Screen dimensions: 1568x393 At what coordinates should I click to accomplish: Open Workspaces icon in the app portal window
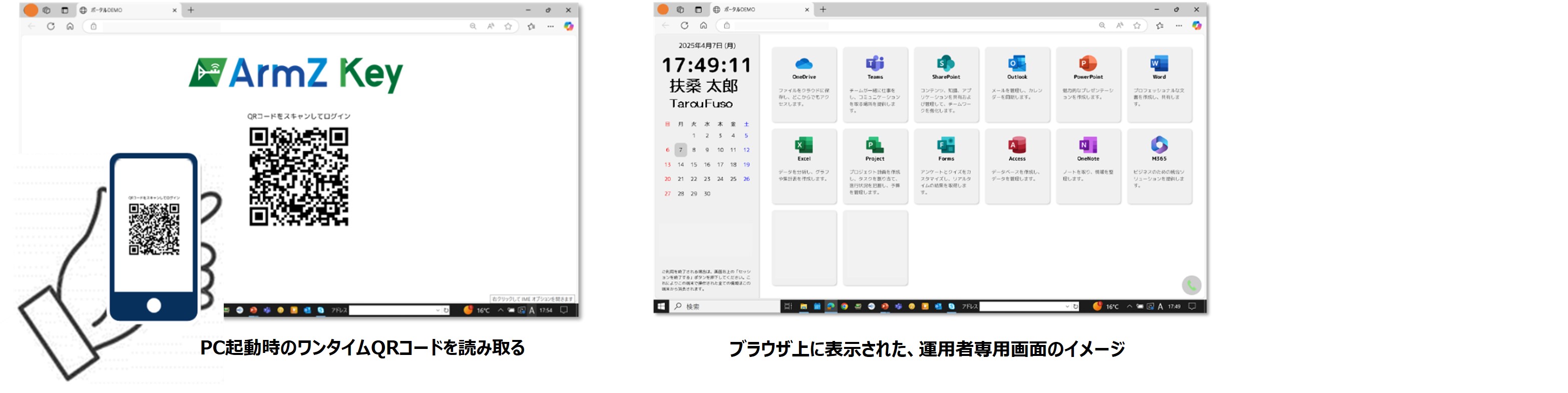click(x=680, y=9)
